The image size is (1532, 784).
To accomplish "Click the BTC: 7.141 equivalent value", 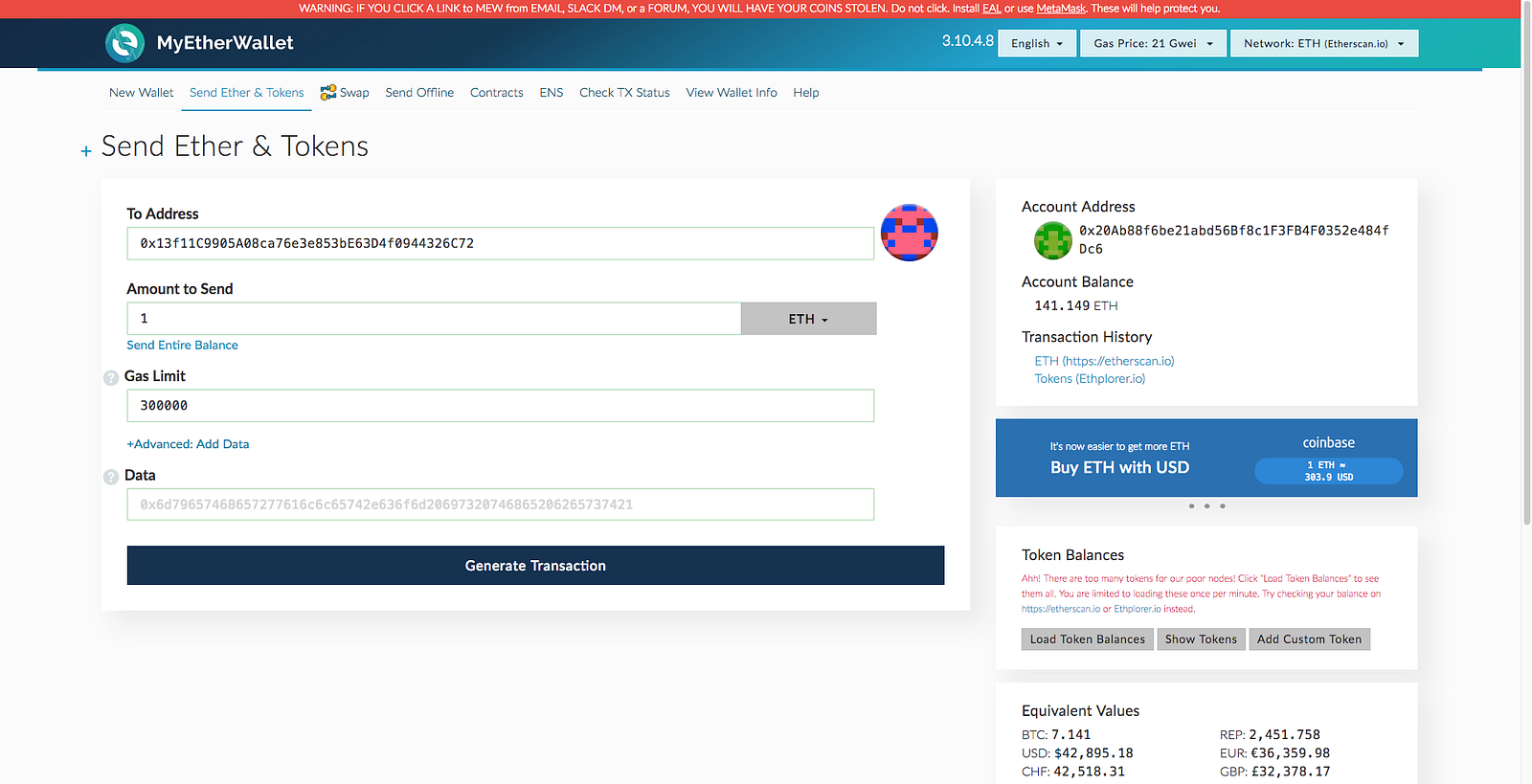I will pos(1056,735).
